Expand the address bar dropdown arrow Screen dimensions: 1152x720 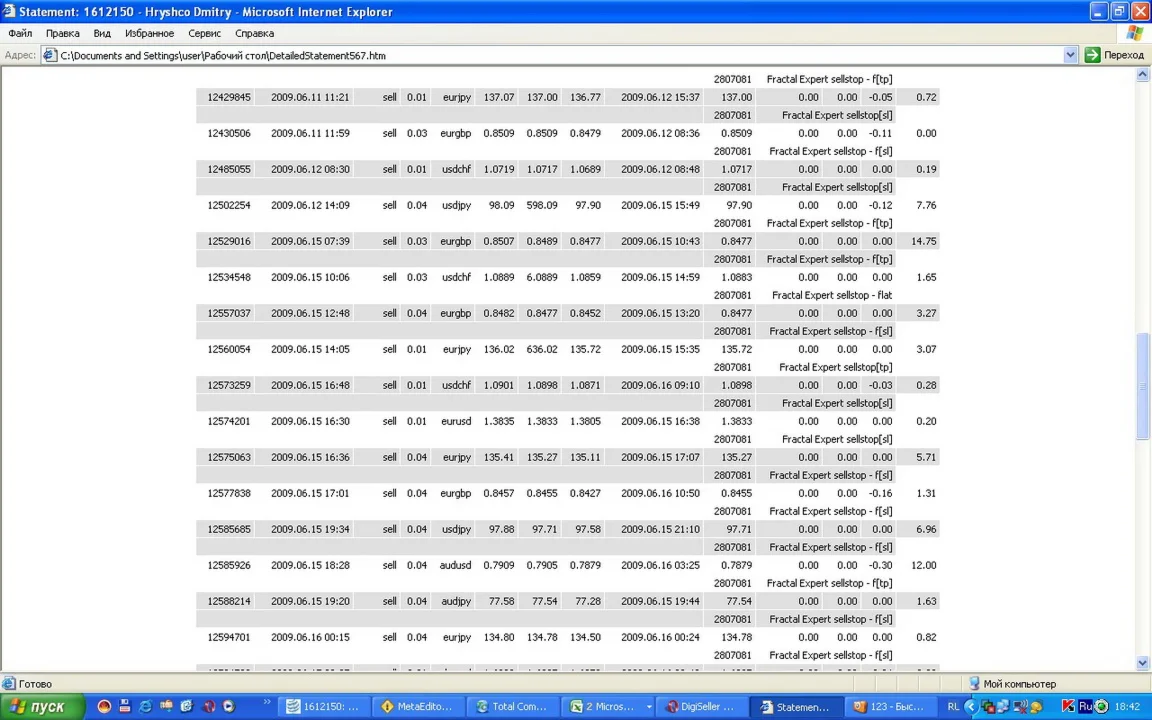click(x=1070, y=55)
